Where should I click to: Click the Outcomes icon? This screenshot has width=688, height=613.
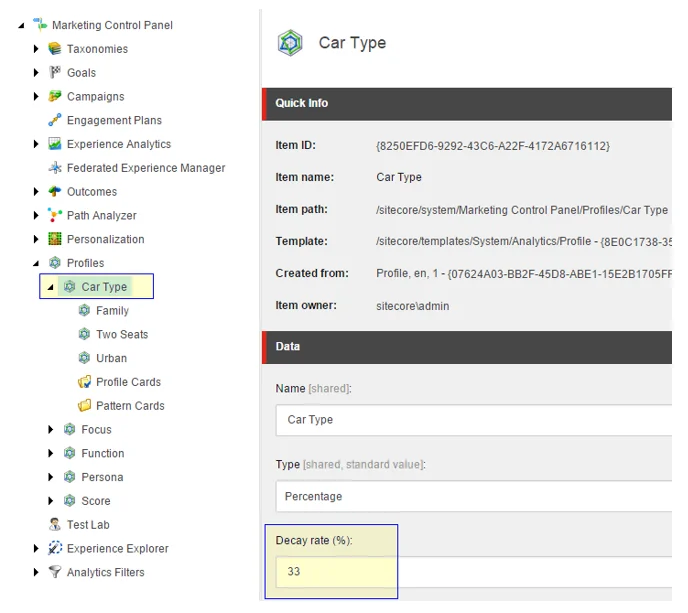point(54,191)
